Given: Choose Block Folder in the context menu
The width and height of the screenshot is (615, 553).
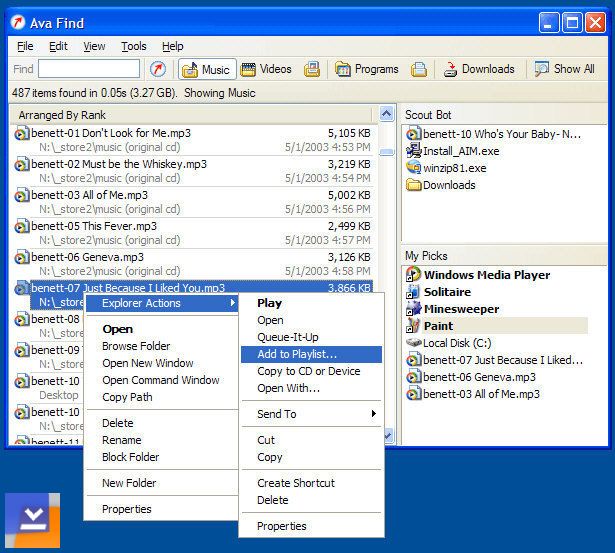Looking at the screenshot, I should click(162, 457).
